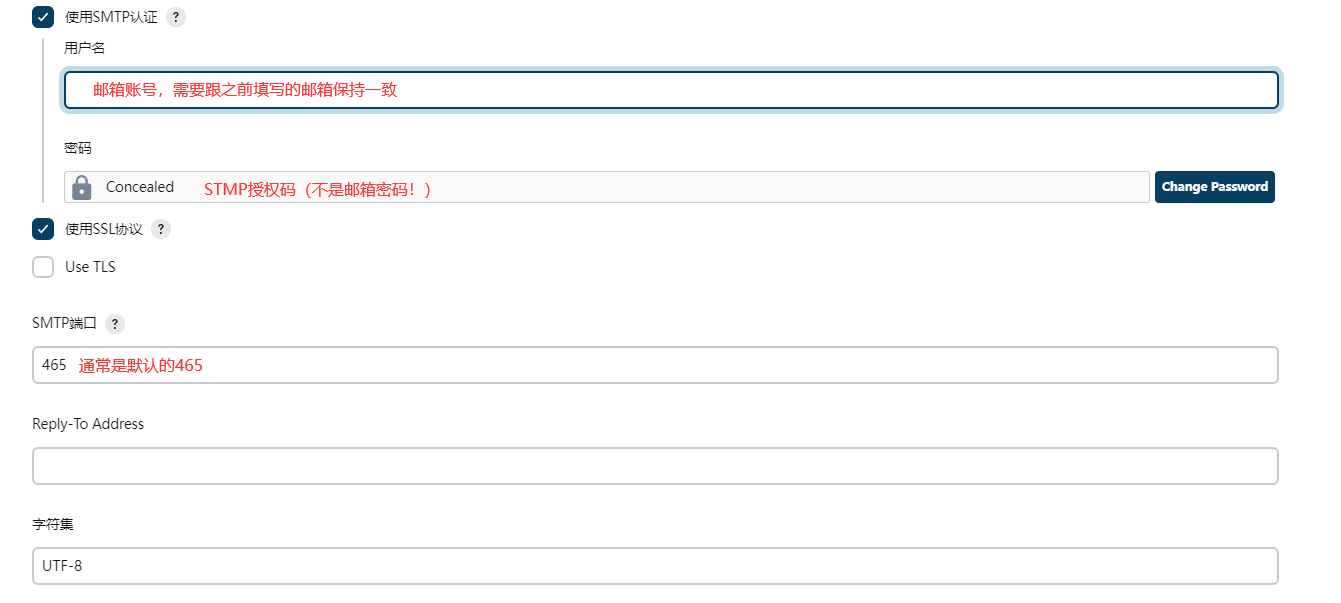Click the Reply-To Address label text
Viewport: 1341px width, 603px height.
click(x=88, y=424)
